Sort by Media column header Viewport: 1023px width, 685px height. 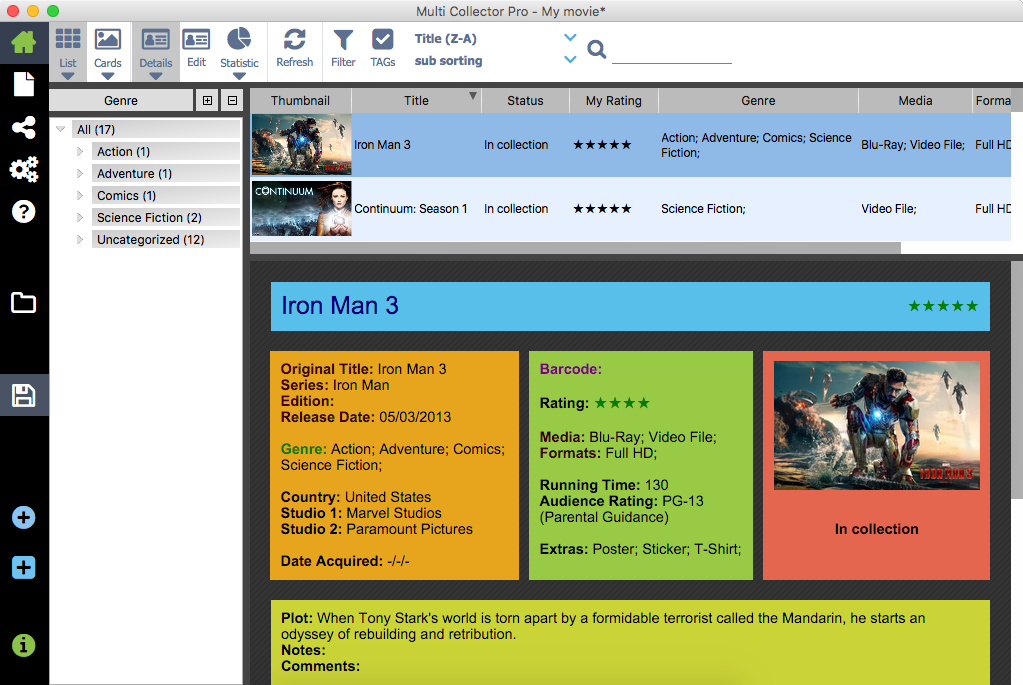pos(915,100)
